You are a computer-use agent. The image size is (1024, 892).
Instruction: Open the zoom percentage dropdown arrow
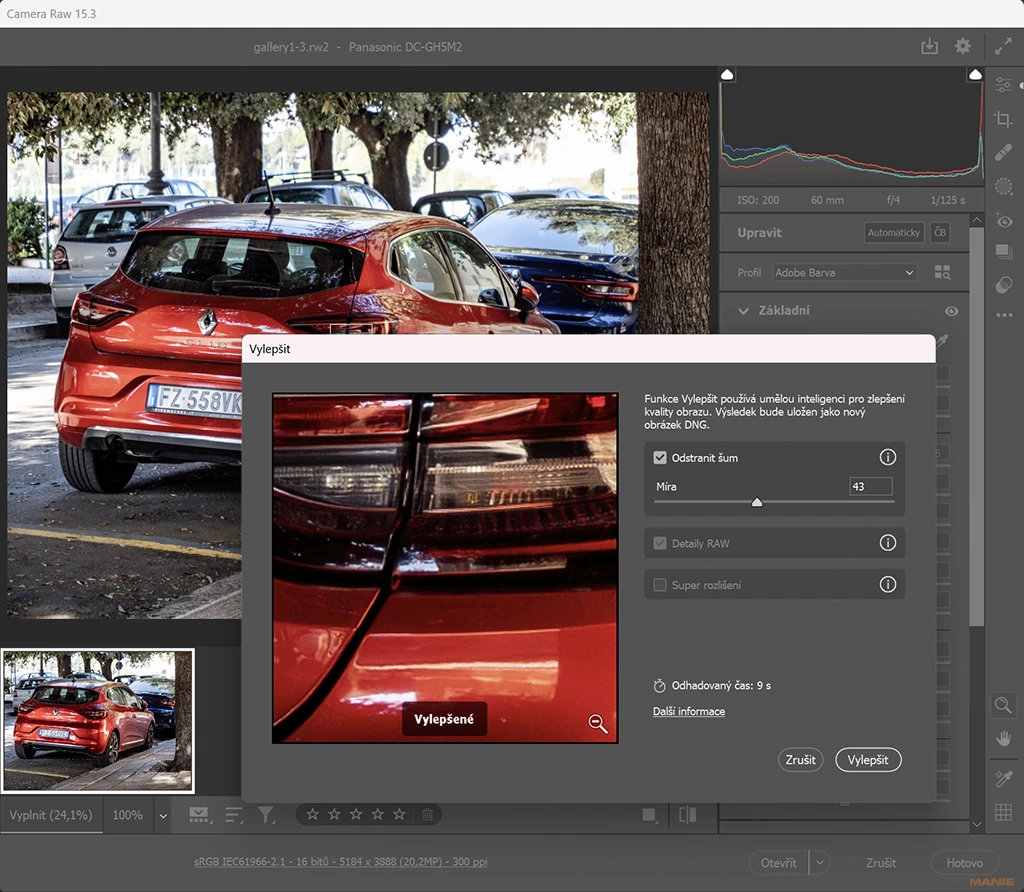[x=163, y=815]
